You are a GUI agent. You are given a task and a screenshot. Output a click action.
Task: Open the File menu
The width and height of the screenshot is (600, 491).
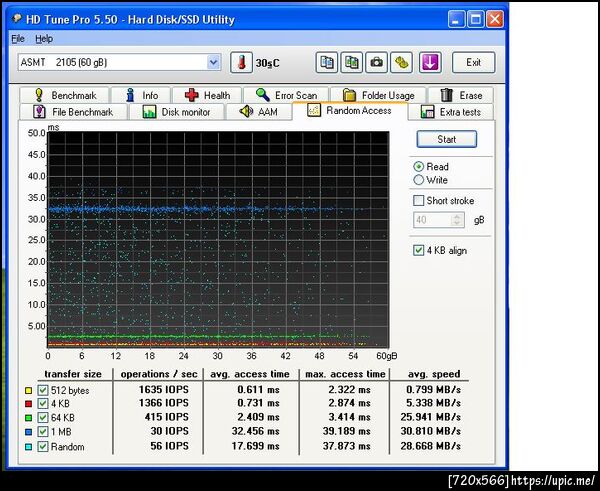(x=18, y=39)
